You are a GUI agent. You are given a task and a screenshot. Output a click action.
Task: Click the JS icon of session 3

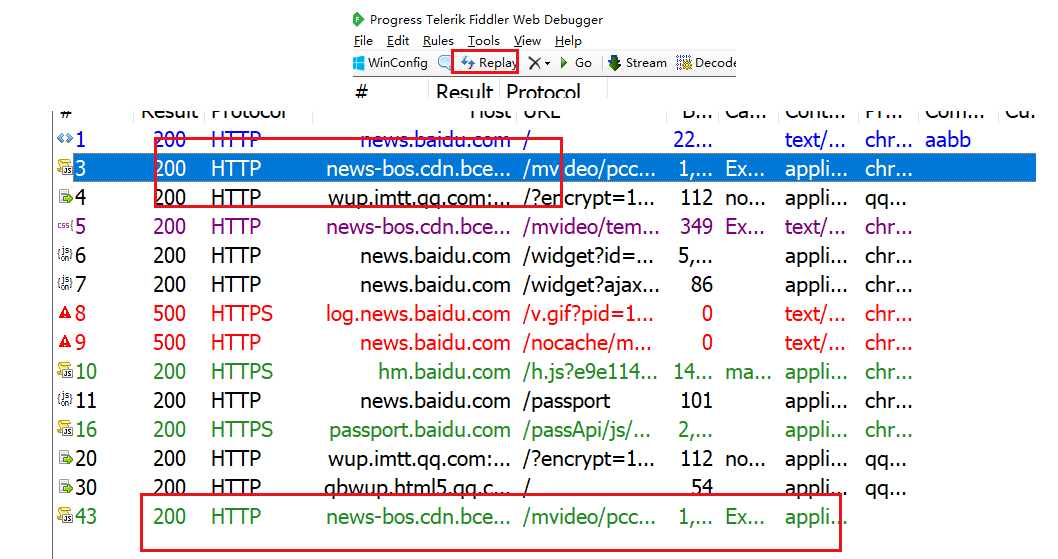tap(65, 167)
